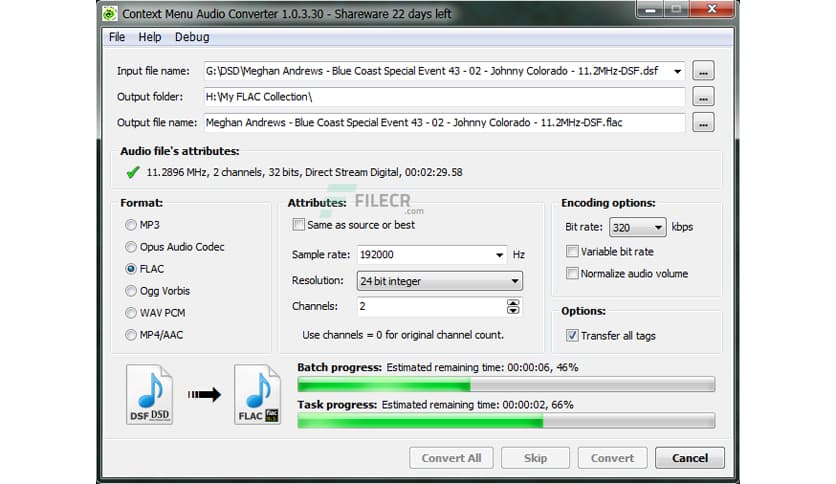Click the Batch progress estimated time text
The image size is (836, 484).
tap(483, 367)
